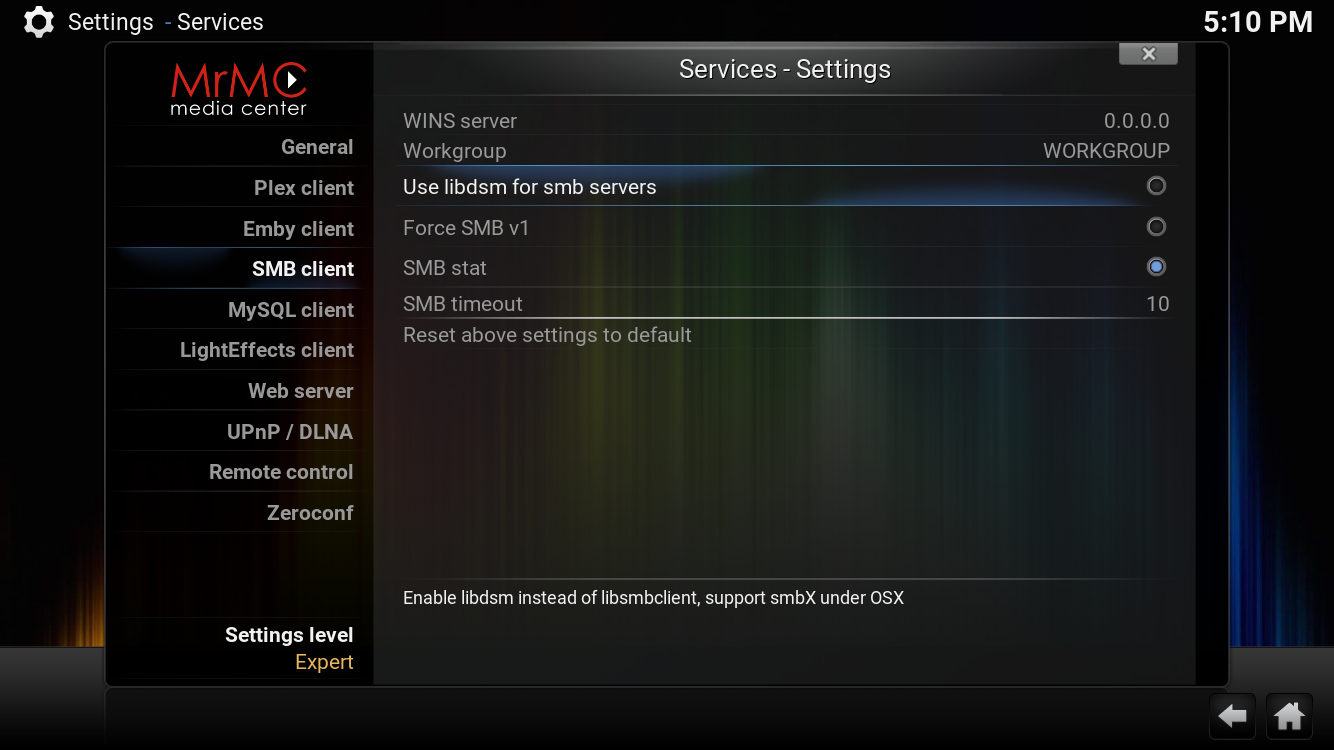Image resolution: width=1334 pixels, height=750 pixels.
Task: Go to Web server settings
Action: coord(301,391)
